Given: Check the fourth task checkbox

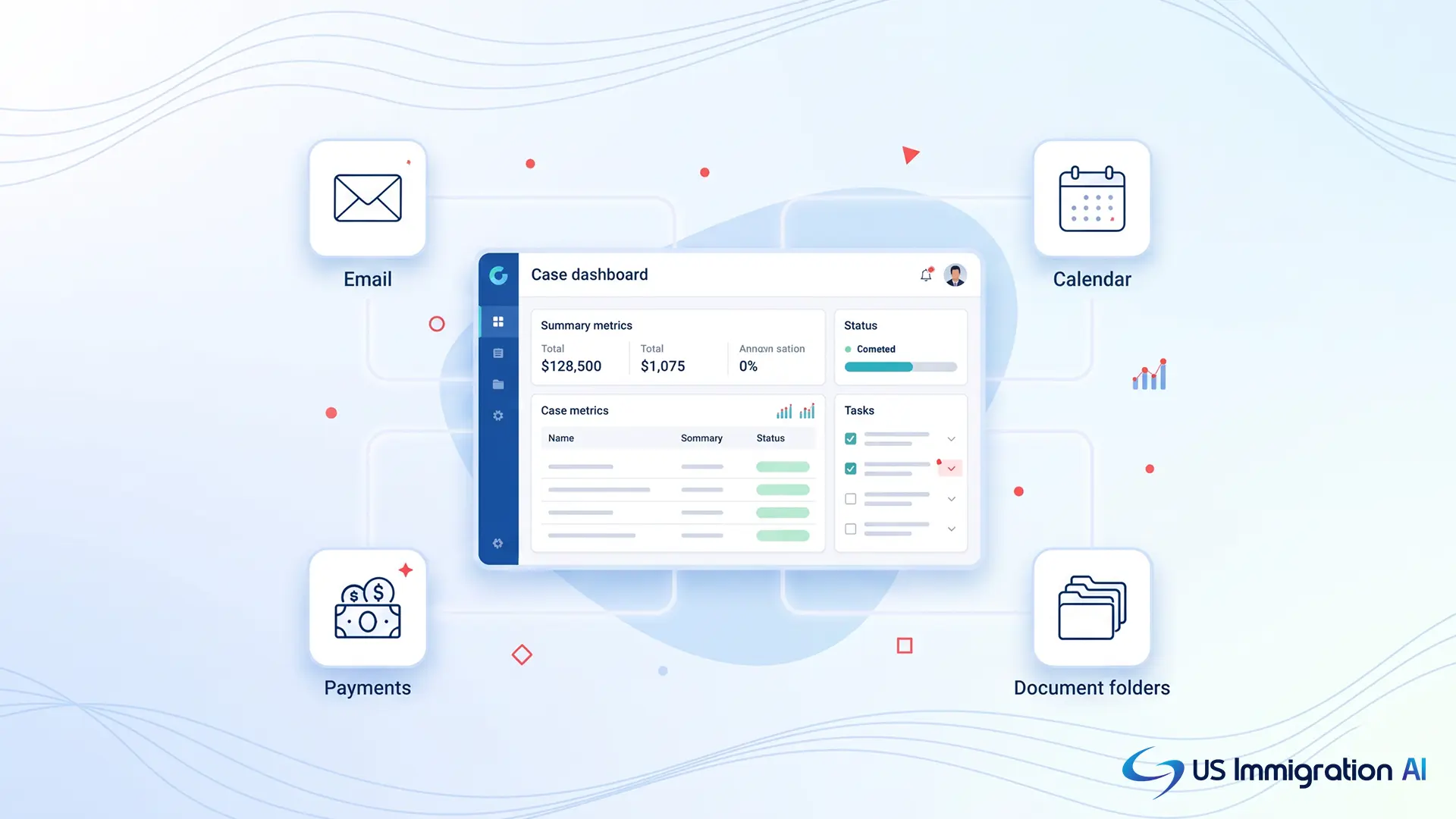Looking at the screenshot, I should pos(851,529).
